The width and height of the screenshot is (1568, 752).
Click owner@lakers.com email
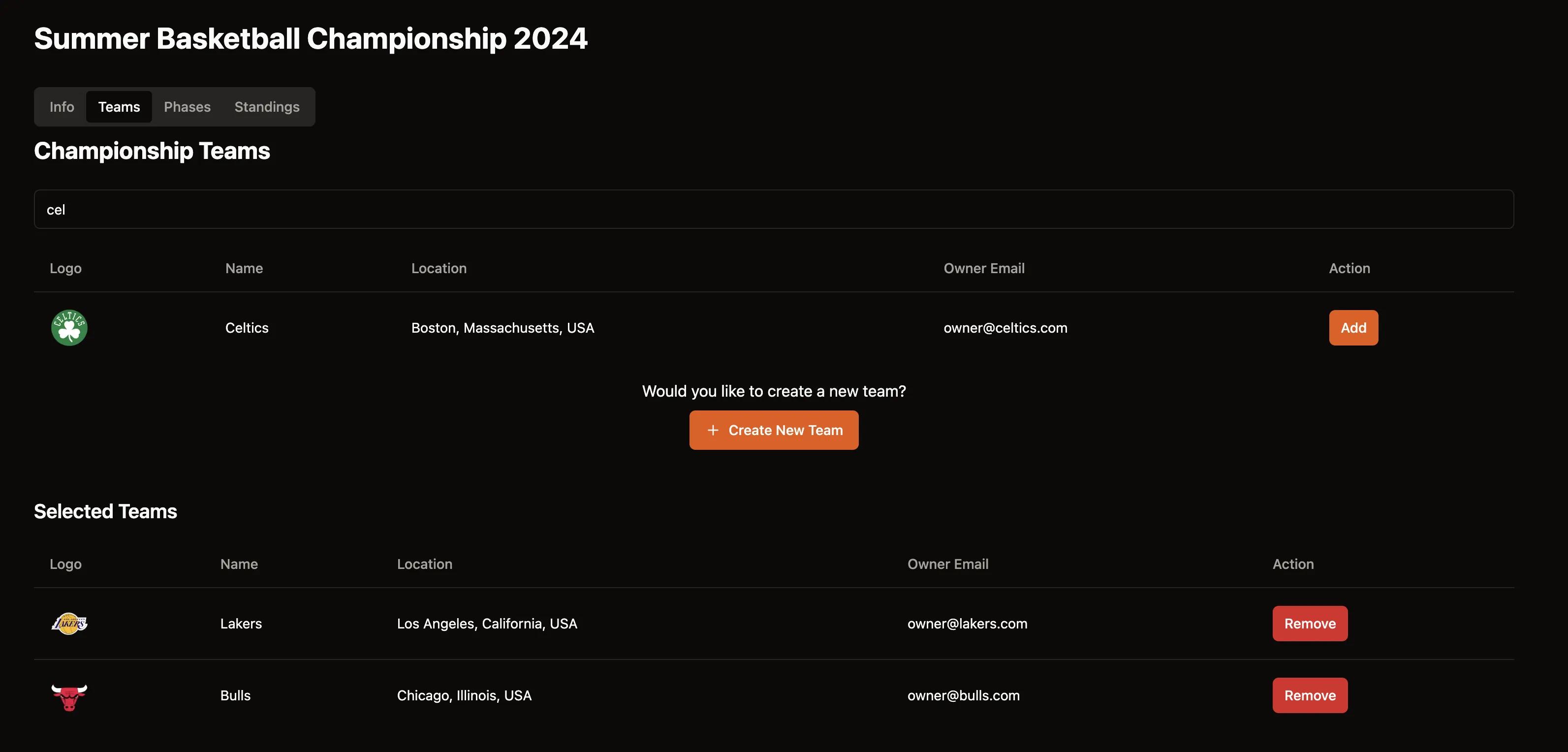[x=967, y=624]
